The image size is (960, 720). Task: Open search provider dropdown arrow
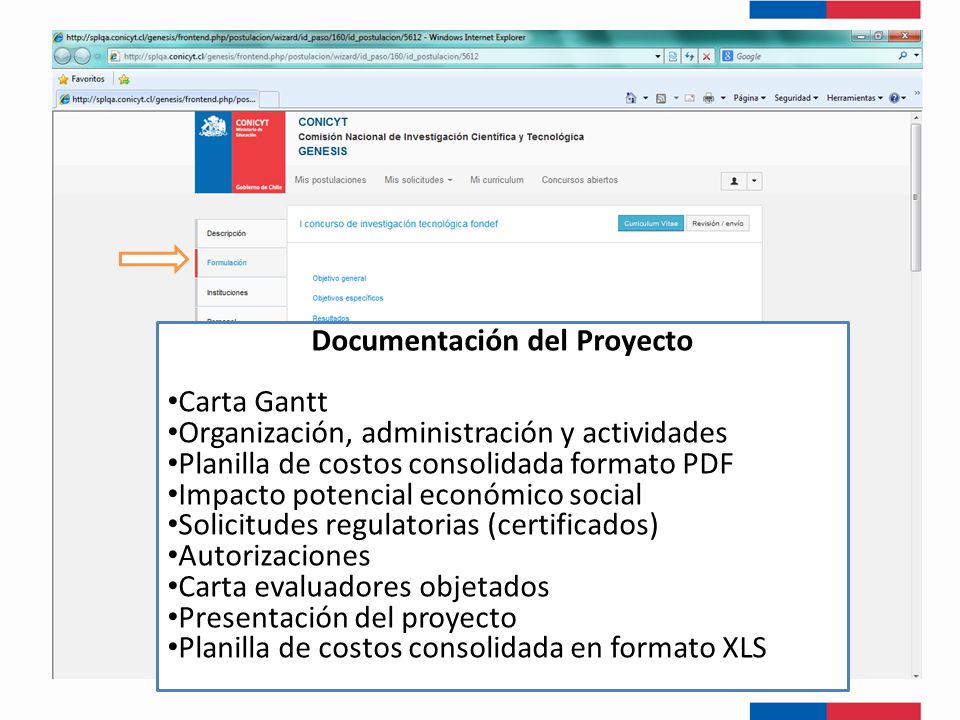[916, 56]
